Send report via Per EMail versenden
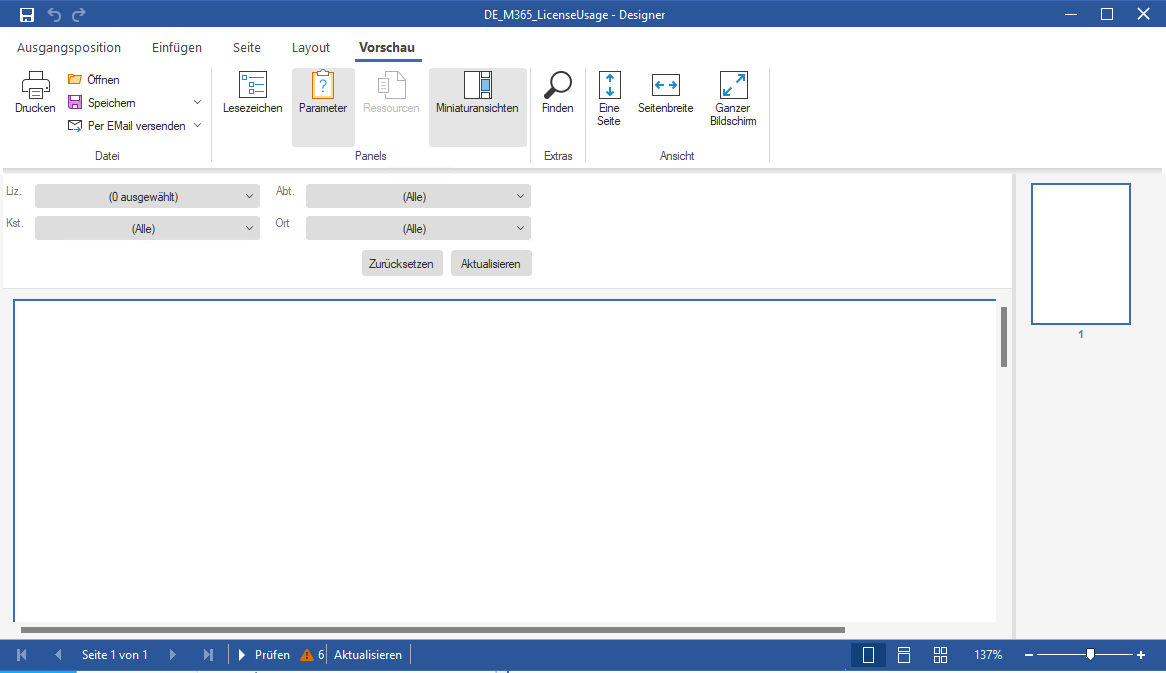The image size is (1166, 673). pos(126,126)
